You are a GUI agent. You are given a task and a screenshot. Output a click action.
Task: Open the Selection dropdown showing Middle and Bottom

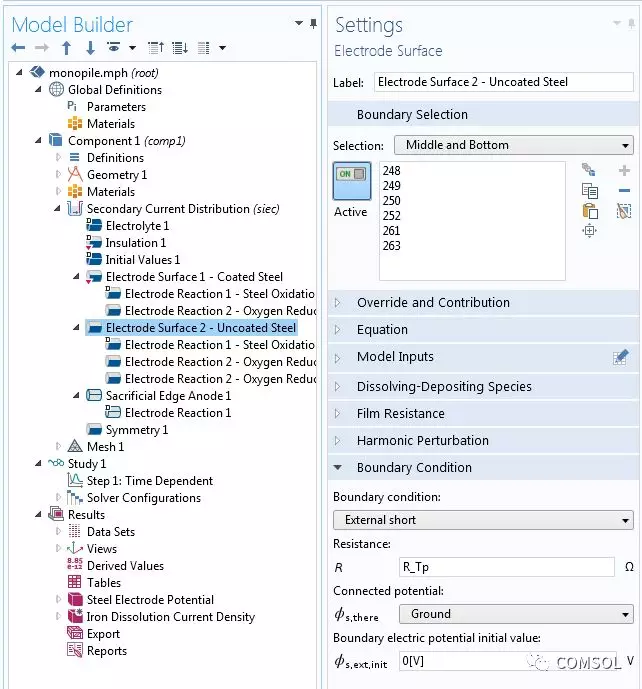[x=514, y=145]
